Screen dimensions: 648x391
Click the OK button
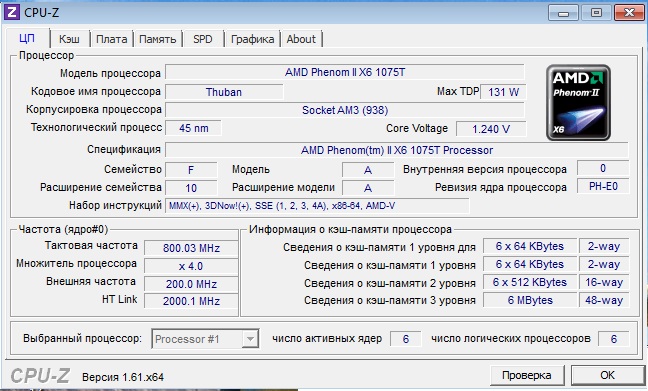pyautogui.click(x=607, y=375)
